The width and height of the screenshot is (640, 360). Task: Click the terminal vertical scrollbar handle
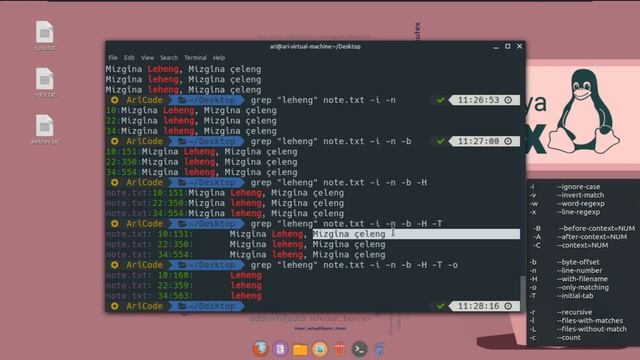coord(522,293)
